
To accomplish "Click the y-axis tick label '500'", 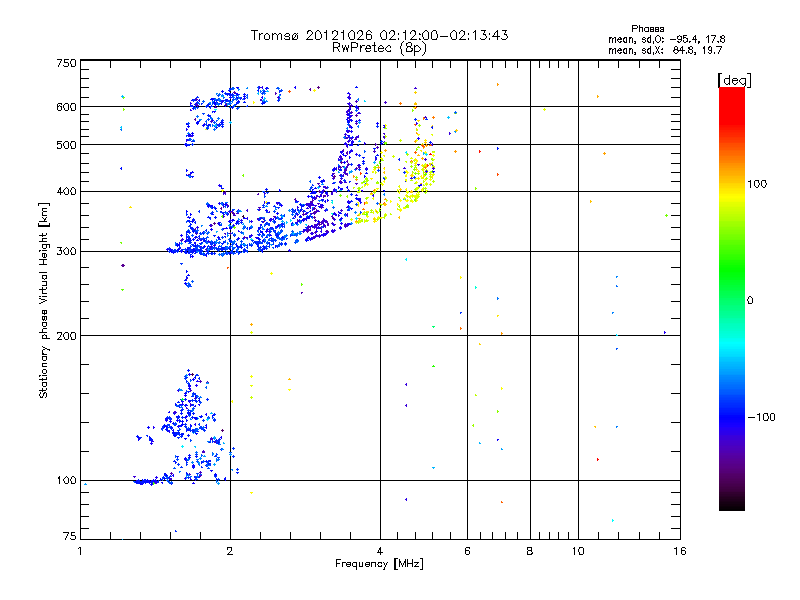I will [x=66, y=145].
